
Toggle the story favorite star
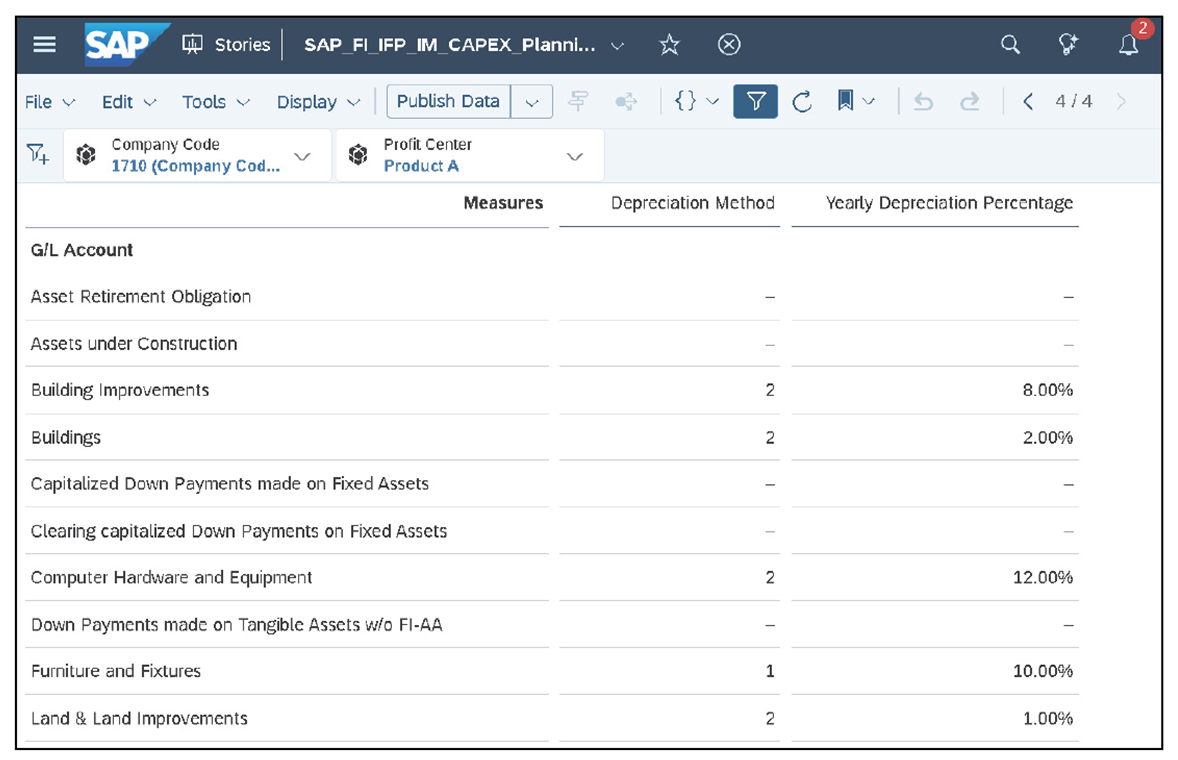[x=669, y=44]
